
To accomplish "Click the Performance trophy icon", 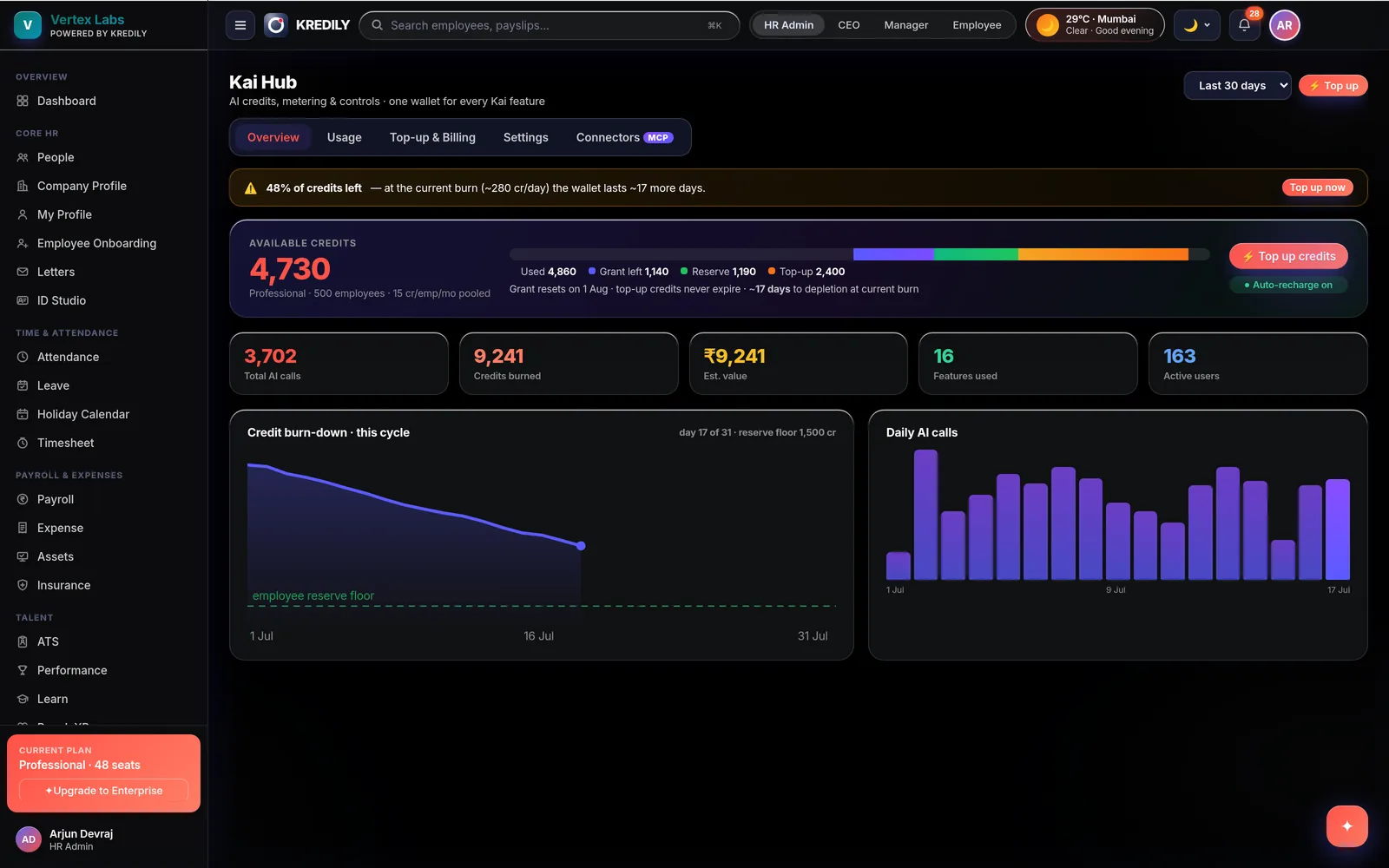I will [x=23, y=670].
